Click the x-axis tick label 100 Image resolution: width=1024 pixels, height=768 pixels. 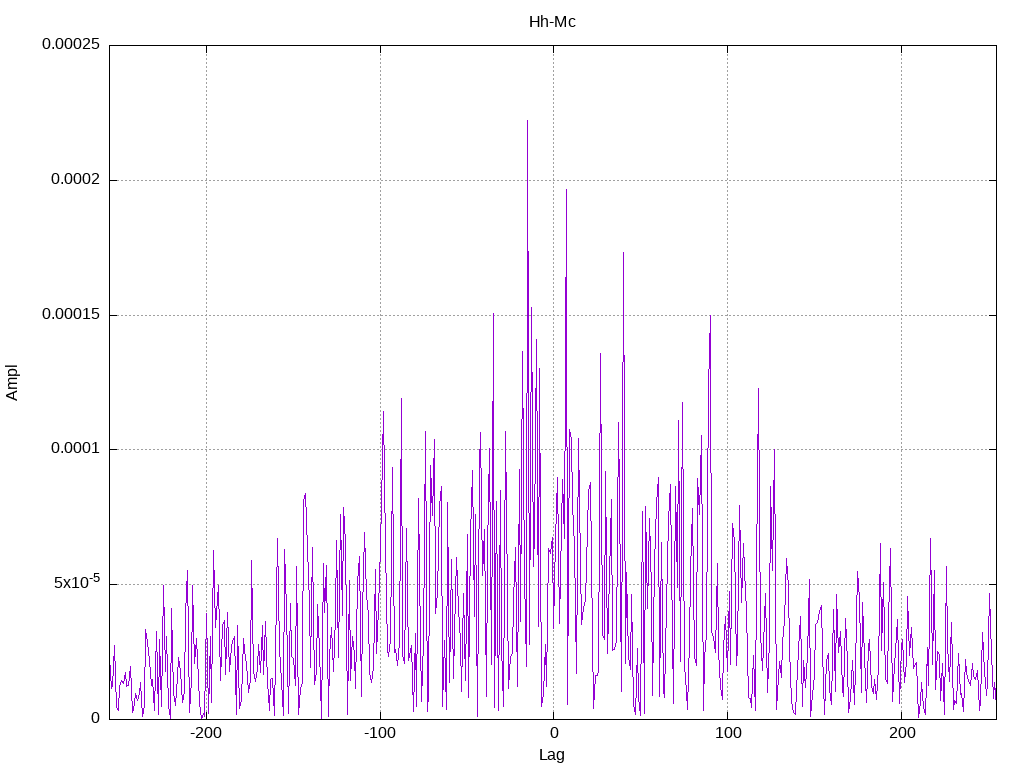coord(728,733)
